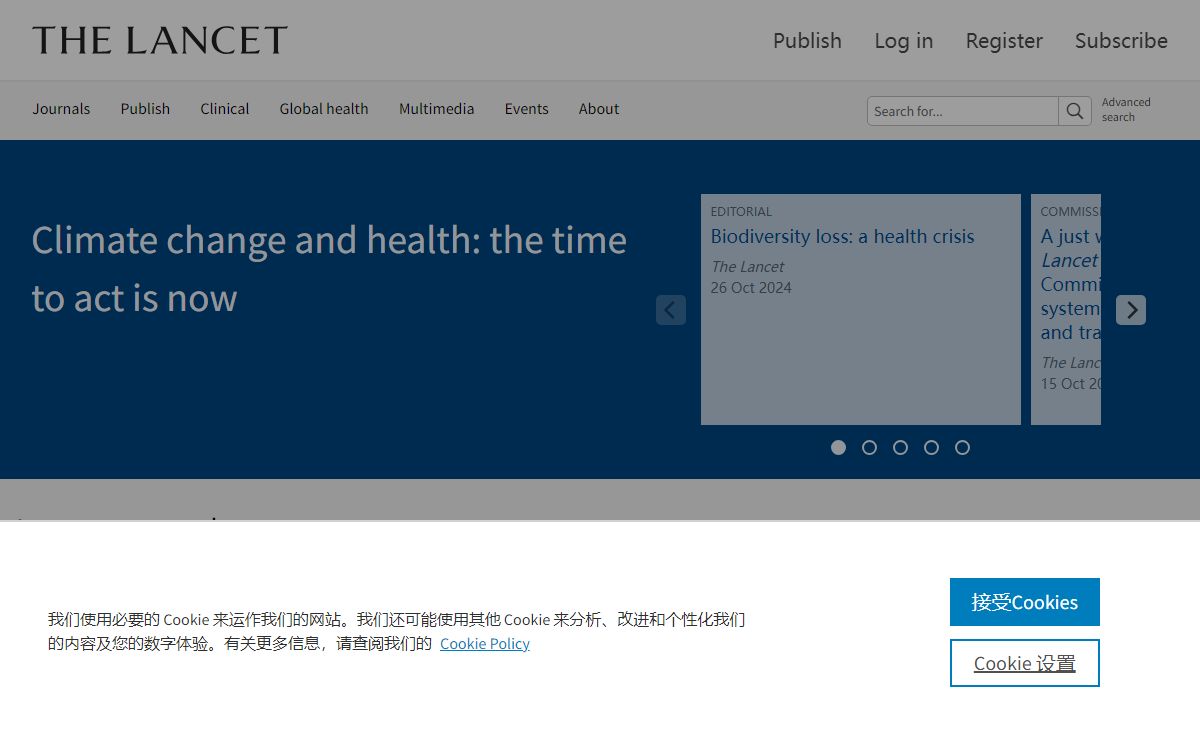Open Climate change and health headline
Image resolution: width=1200 pixels, height=740 pixels.
pyautogui.click(x=329, y=269)
